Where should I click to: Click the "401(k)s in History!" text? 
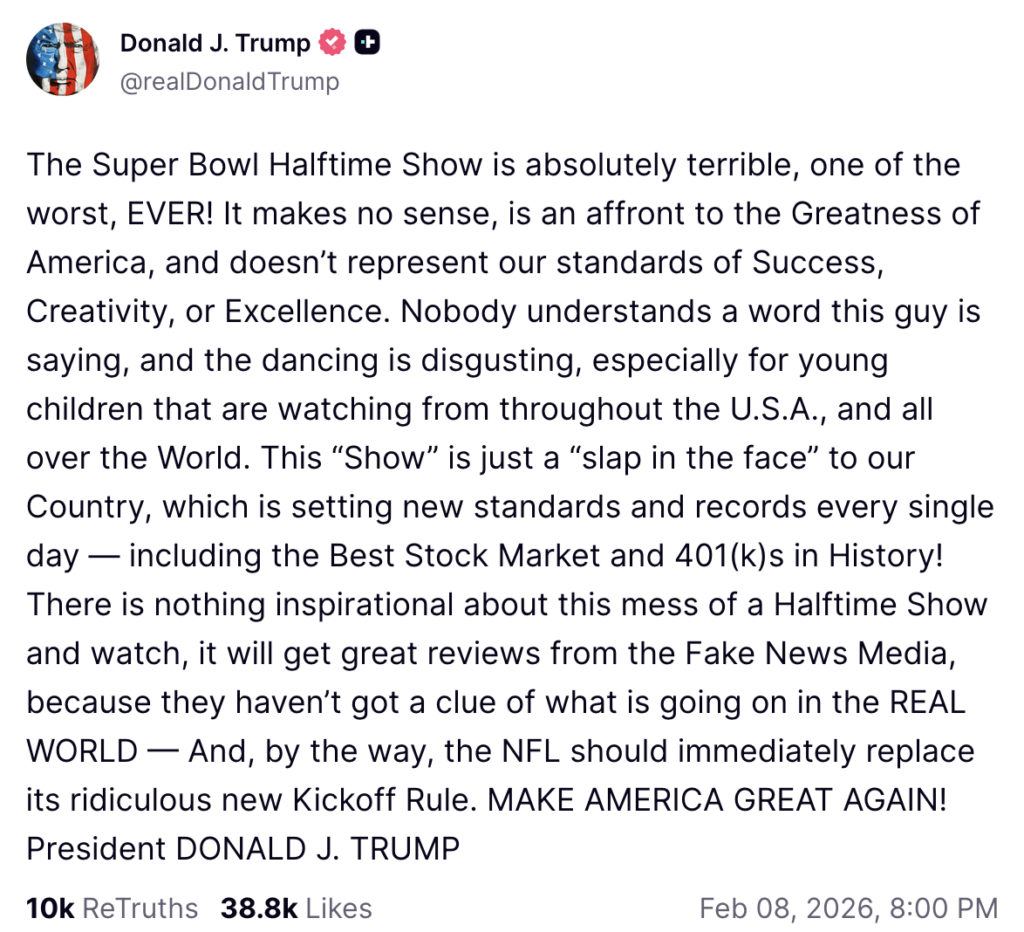coord(806,555)
